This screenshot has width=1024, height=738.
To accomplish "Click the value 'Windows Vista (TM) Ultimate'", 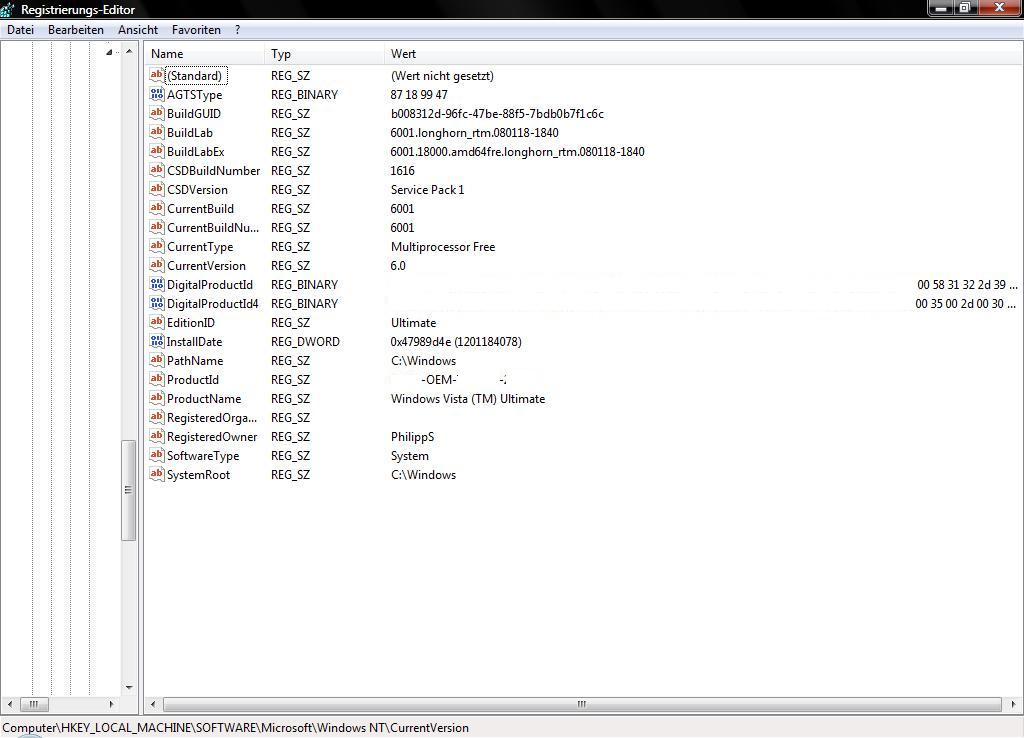I will (468, 398).
